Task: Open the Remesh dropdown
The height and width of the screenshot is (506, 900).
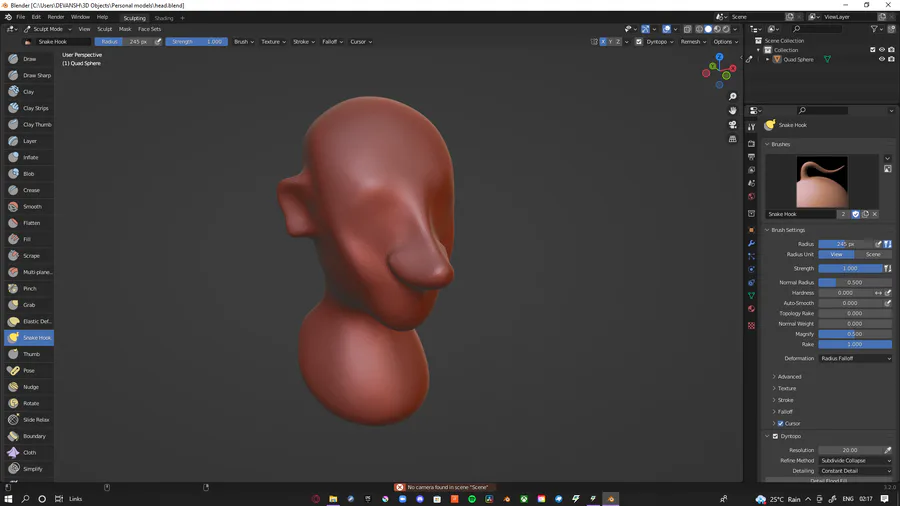Action: (693, 42)
